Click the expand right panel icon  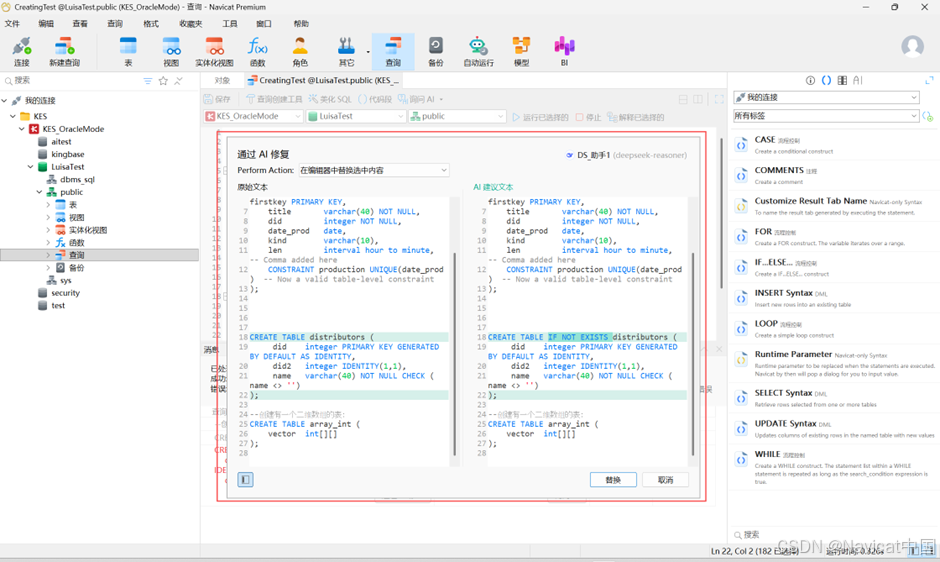929,80
